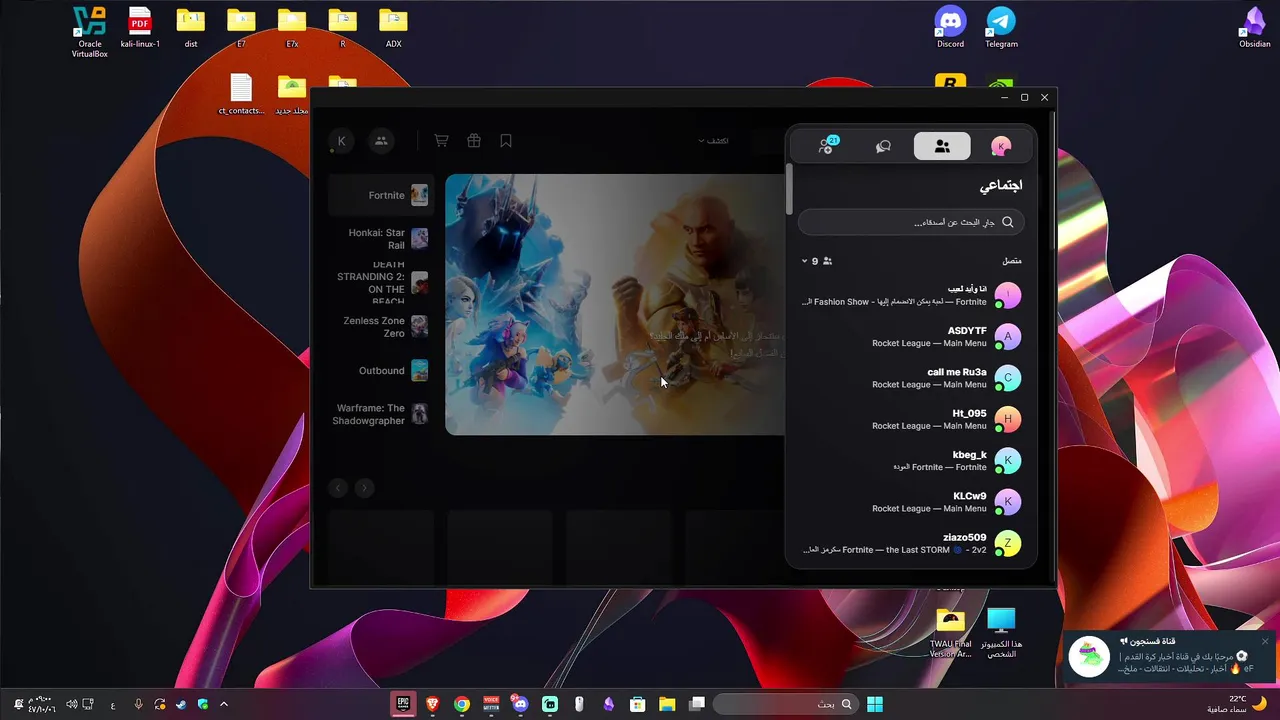Select Fortnite in the game carousel list
This screenshot has height=720, width=1280.
pos(381,195)
